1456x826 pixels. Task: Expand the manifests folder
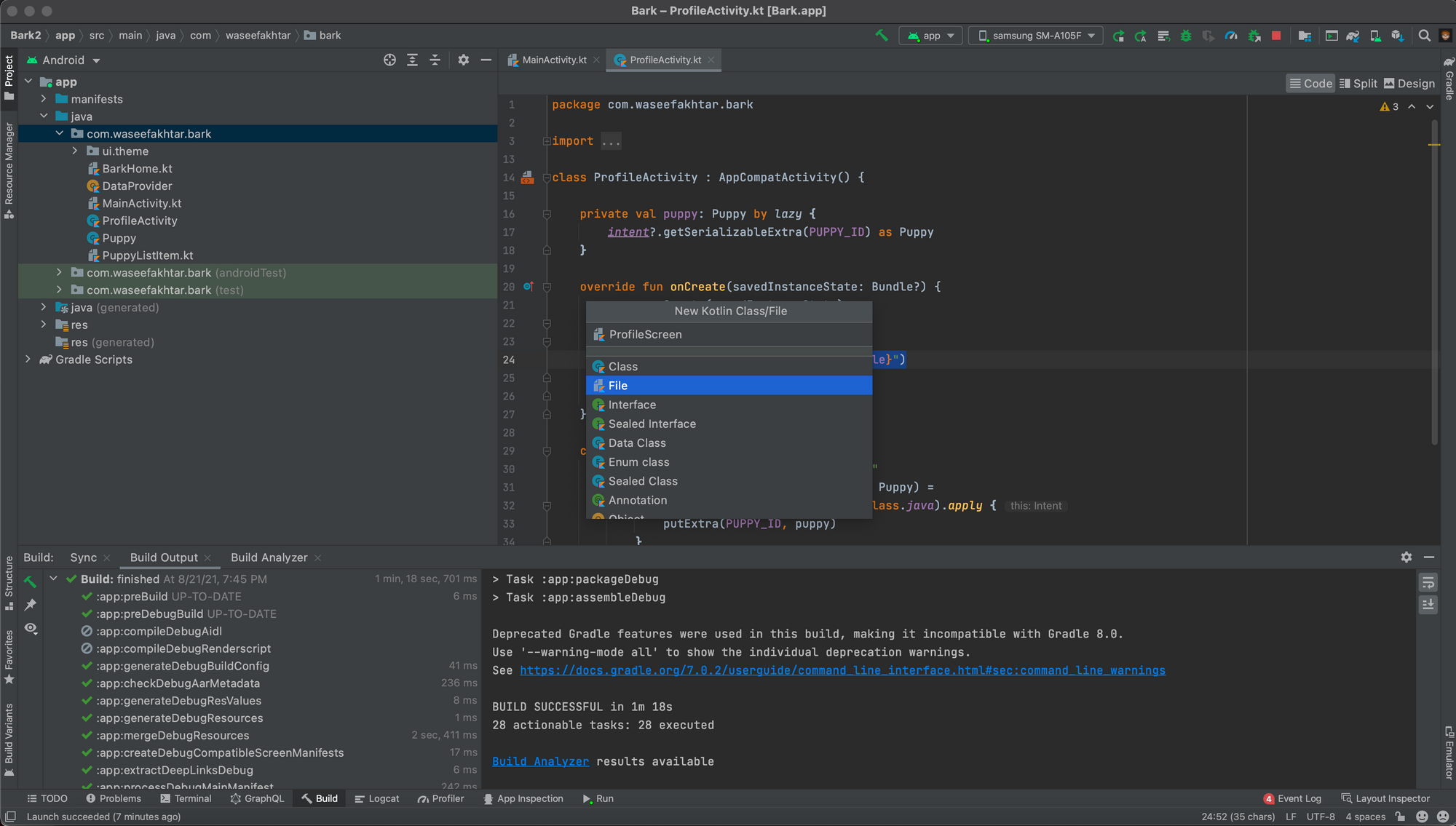(44, 99)
